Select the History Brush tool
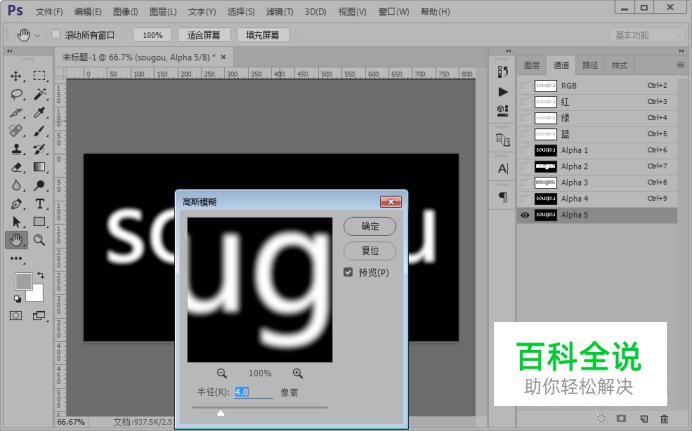 click(x=39, y=149)
